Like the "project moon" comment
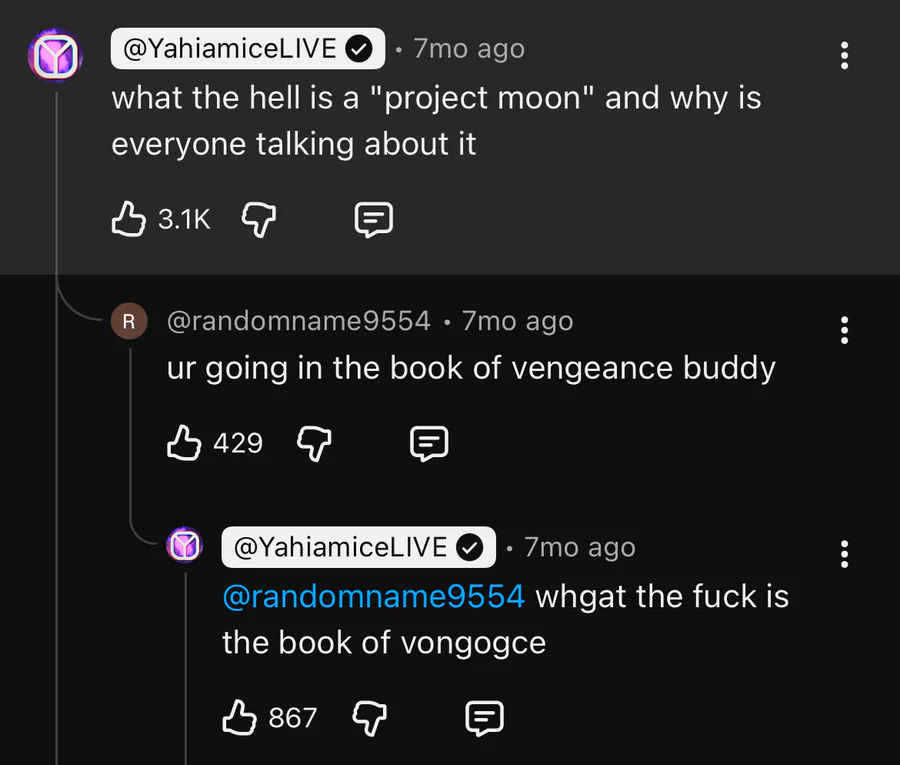This screenshot has width=900, height=765. pos(128,219)
